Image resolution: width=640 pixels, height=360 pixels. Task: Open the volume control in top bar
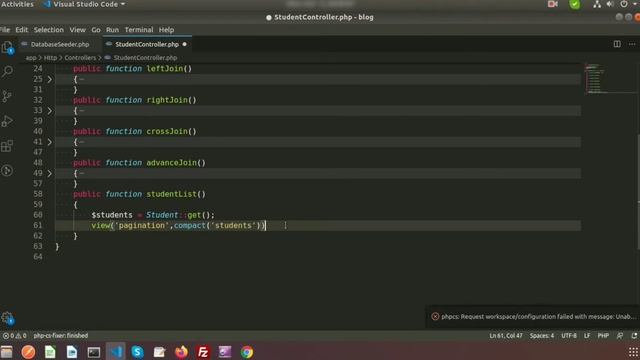click(x=610, y=4)
